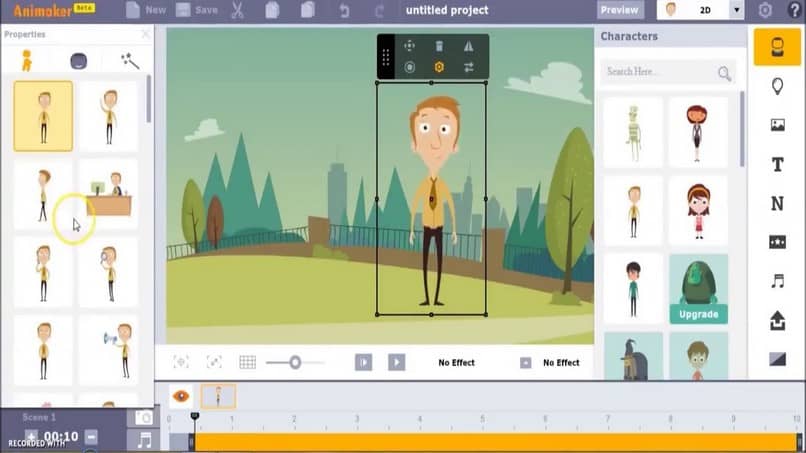Click the Save button
This screenshot has width=806, height=453.
[x=197, y=10]
